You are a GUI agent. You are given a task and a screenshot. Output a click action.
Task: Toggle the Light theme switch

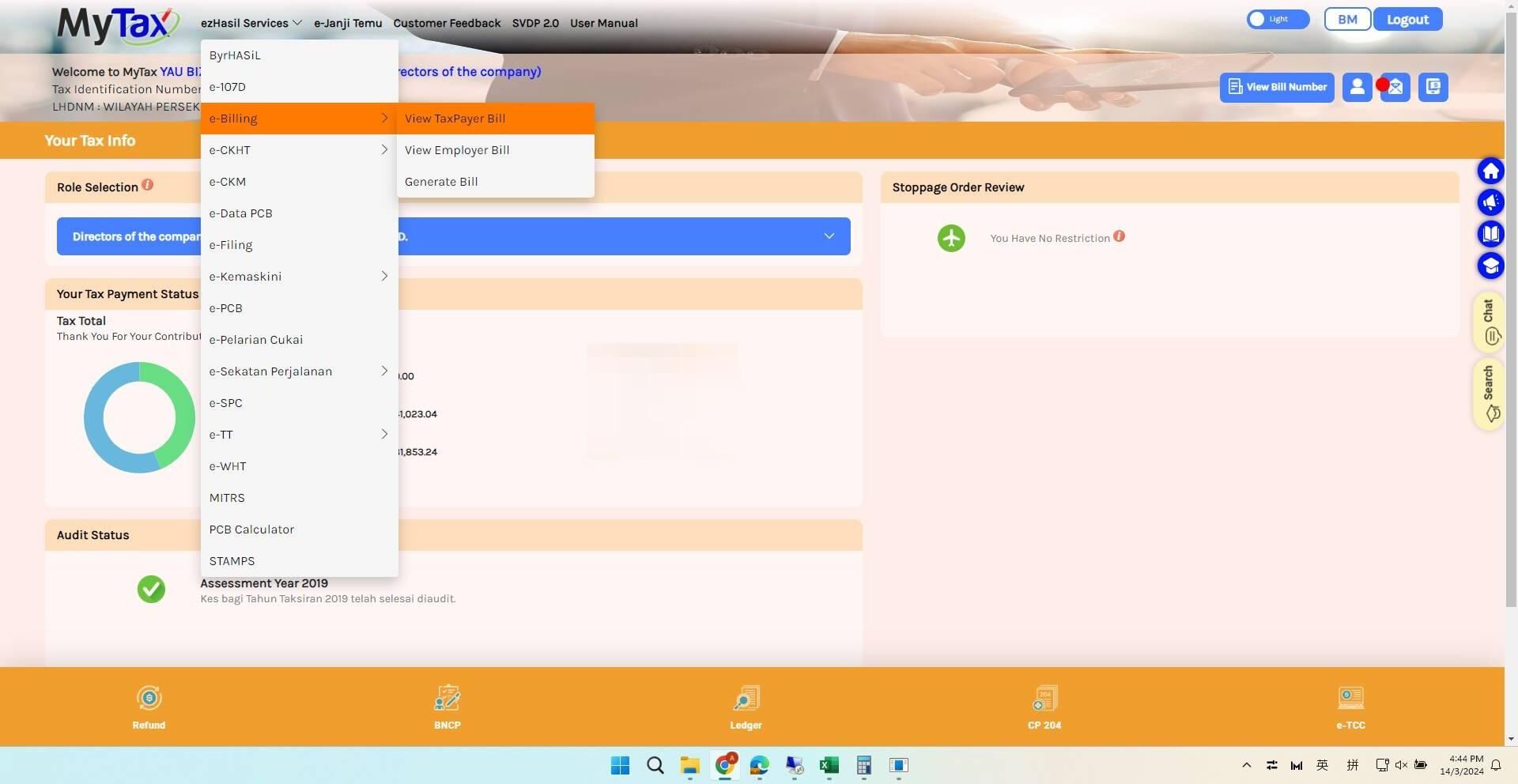(x=1278, y=19)
